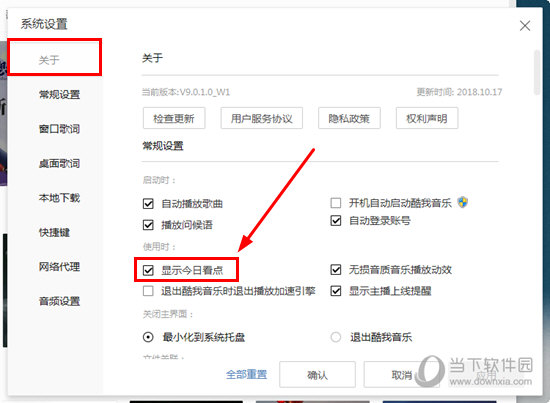550x403 pixels.
Task: Select 网络代理 in the sidebar
Action: (59, 267)
